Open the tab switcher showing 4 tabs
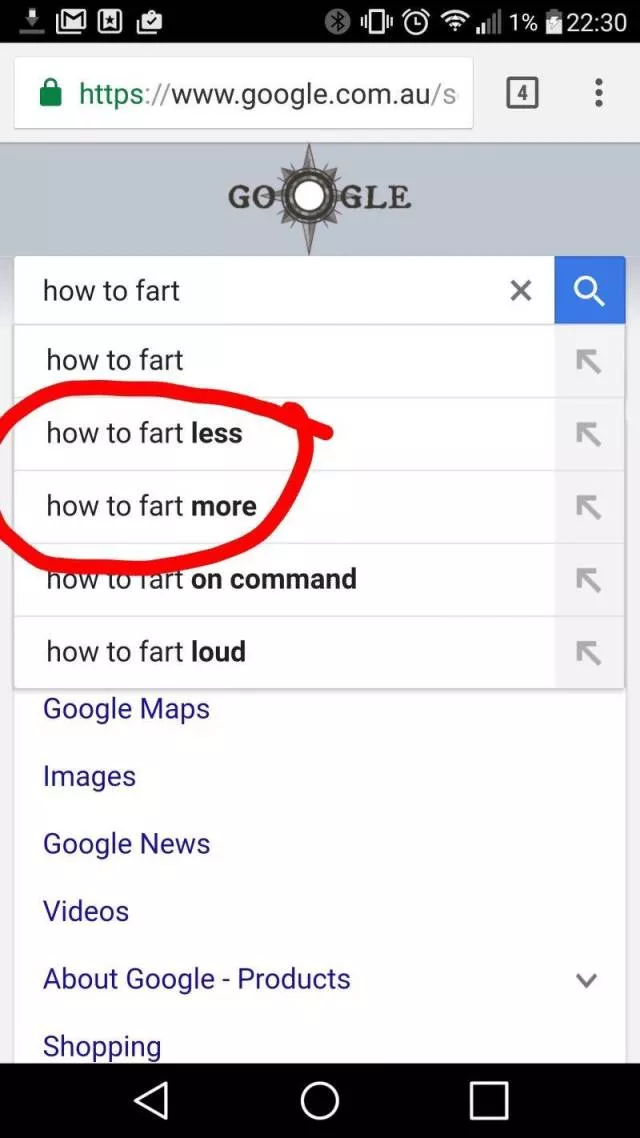640x1138 pixels. coord(522,94)
